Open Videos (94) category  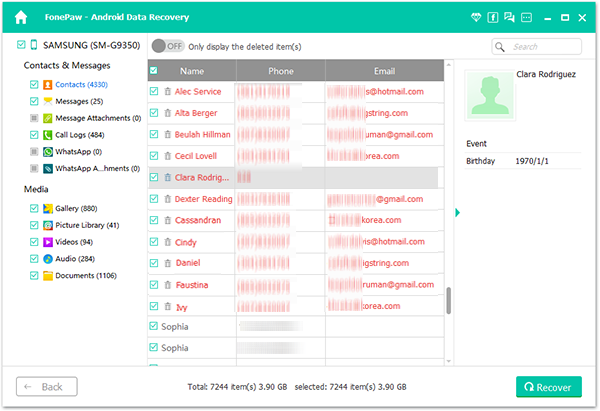(x=74, y=242)
